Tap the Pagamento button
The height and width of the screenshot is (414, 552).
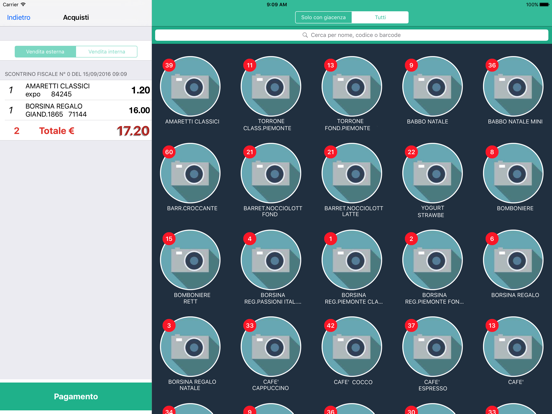[x=76, y=396]
